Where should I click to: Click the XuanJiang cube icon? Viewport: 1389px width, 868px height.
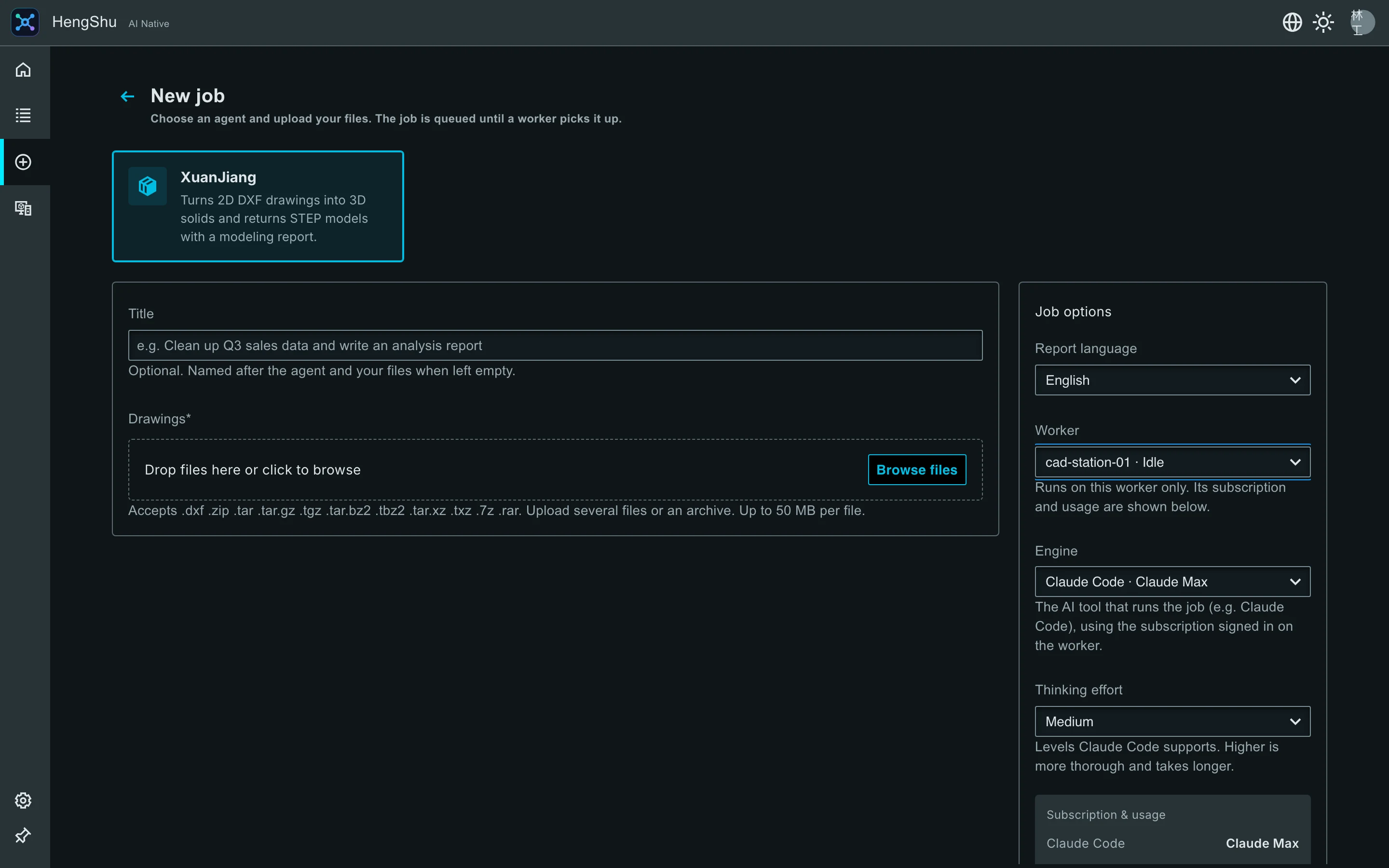[148, 186]
